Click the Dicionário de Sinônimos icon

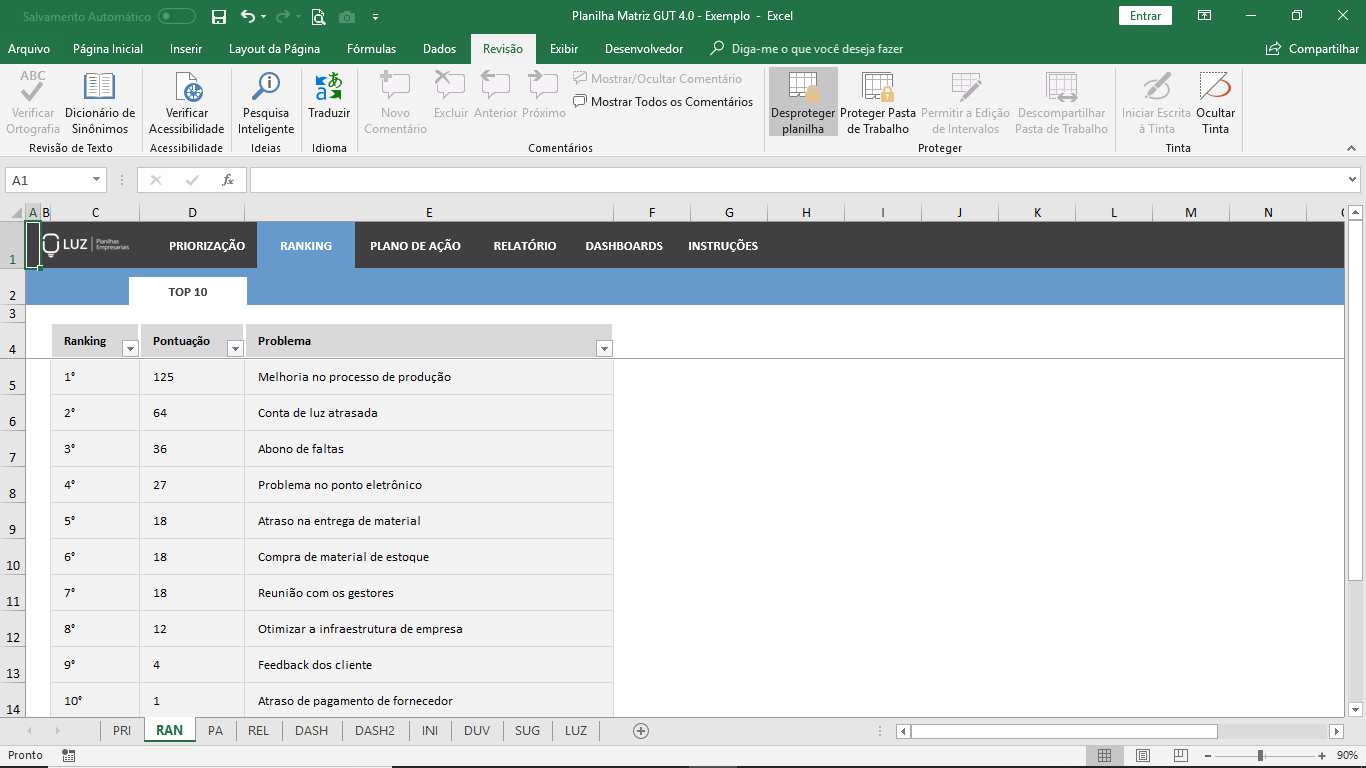(x=99, y=87)
